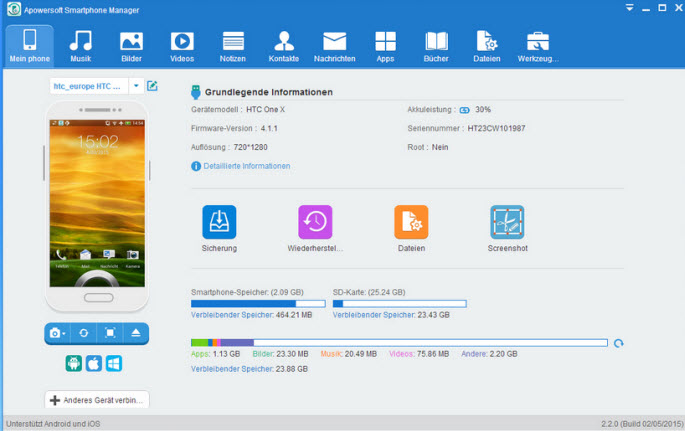Refresh the storage usage bar

click(618, 343)
